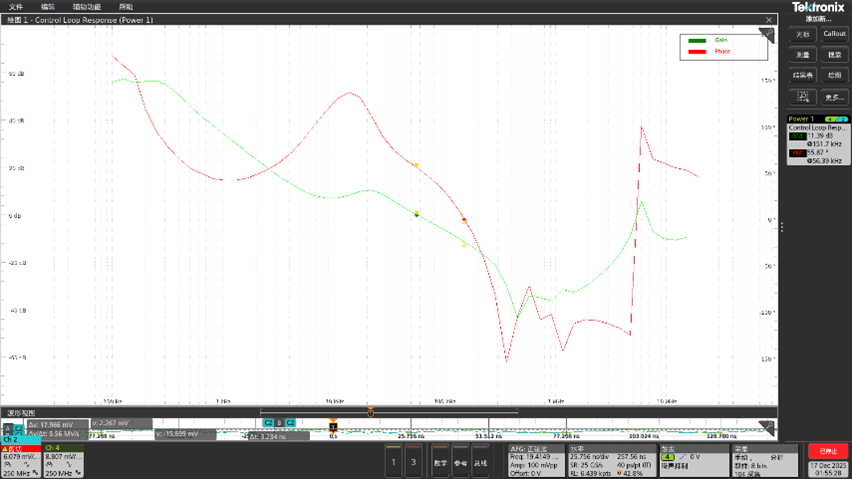Open the 帮助 (Help) menu
The width and height of the screenshot is (852, 479).
(x=126, y=7)
